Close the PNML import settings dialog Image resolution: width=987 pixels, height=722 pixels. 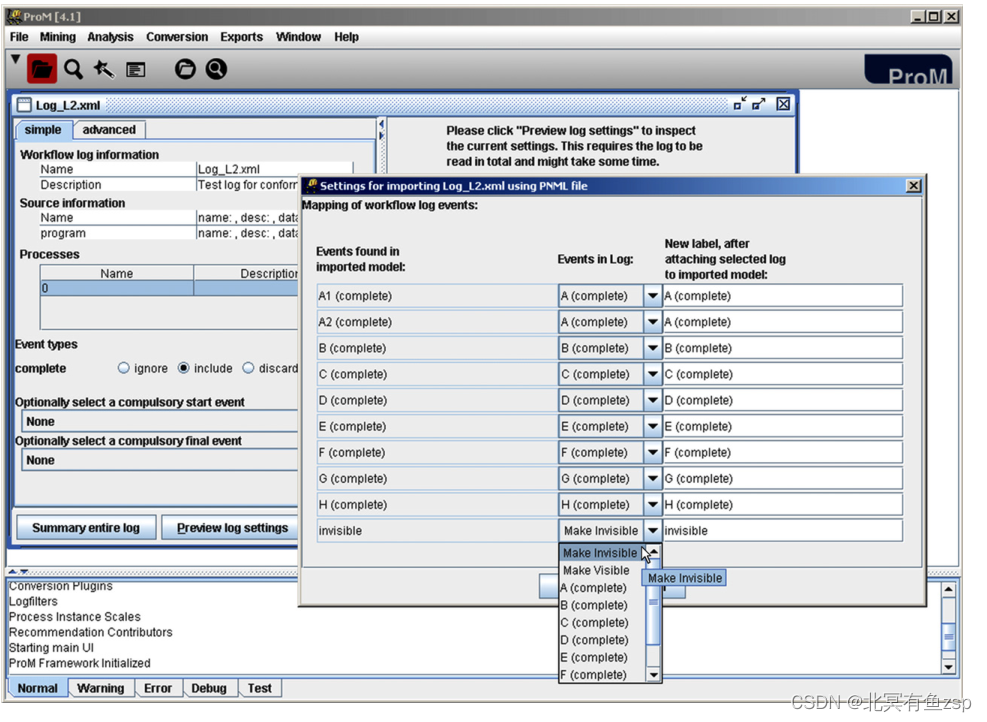913,186
